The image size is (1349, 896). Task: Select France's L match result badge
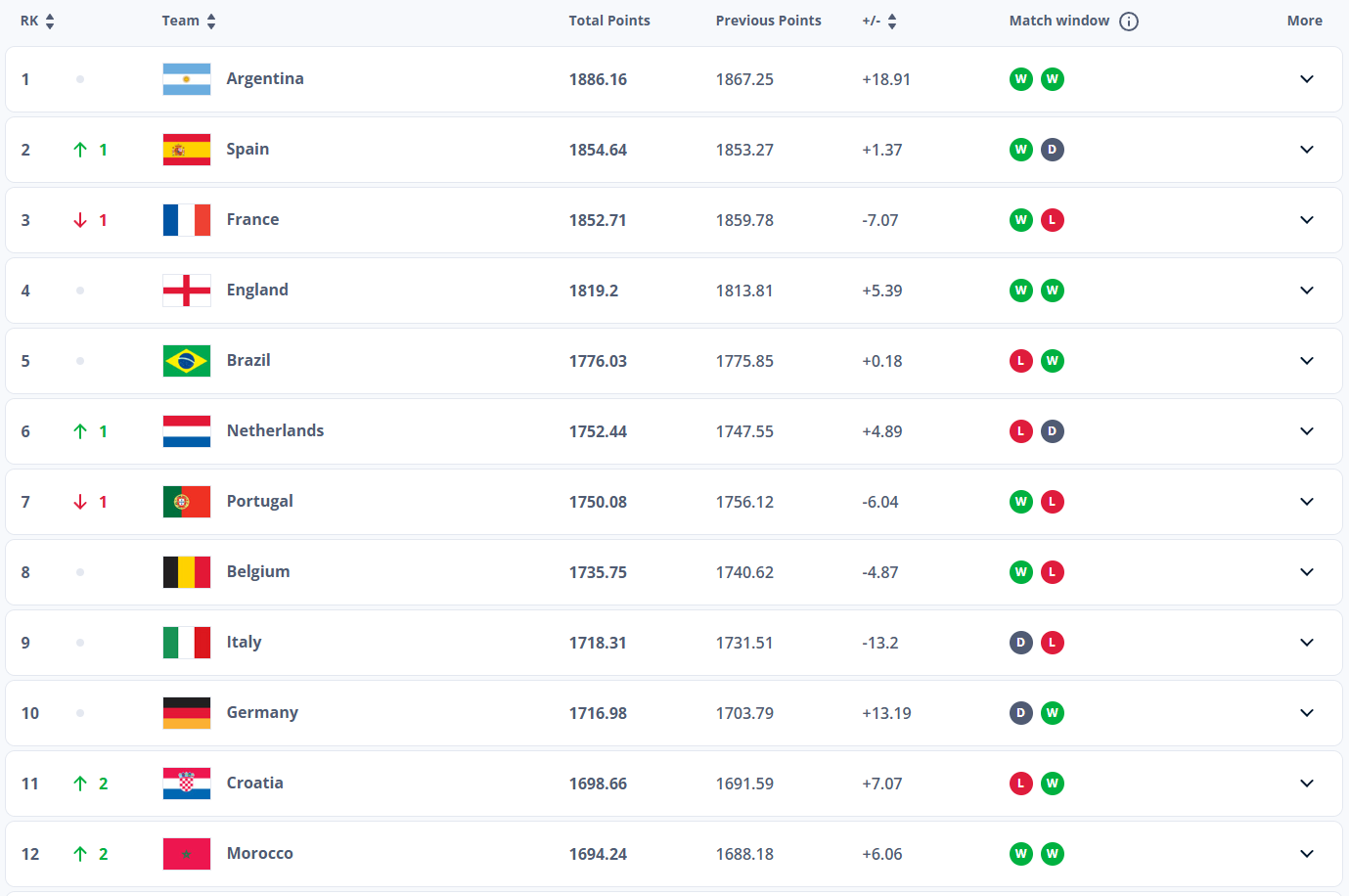1053,219
